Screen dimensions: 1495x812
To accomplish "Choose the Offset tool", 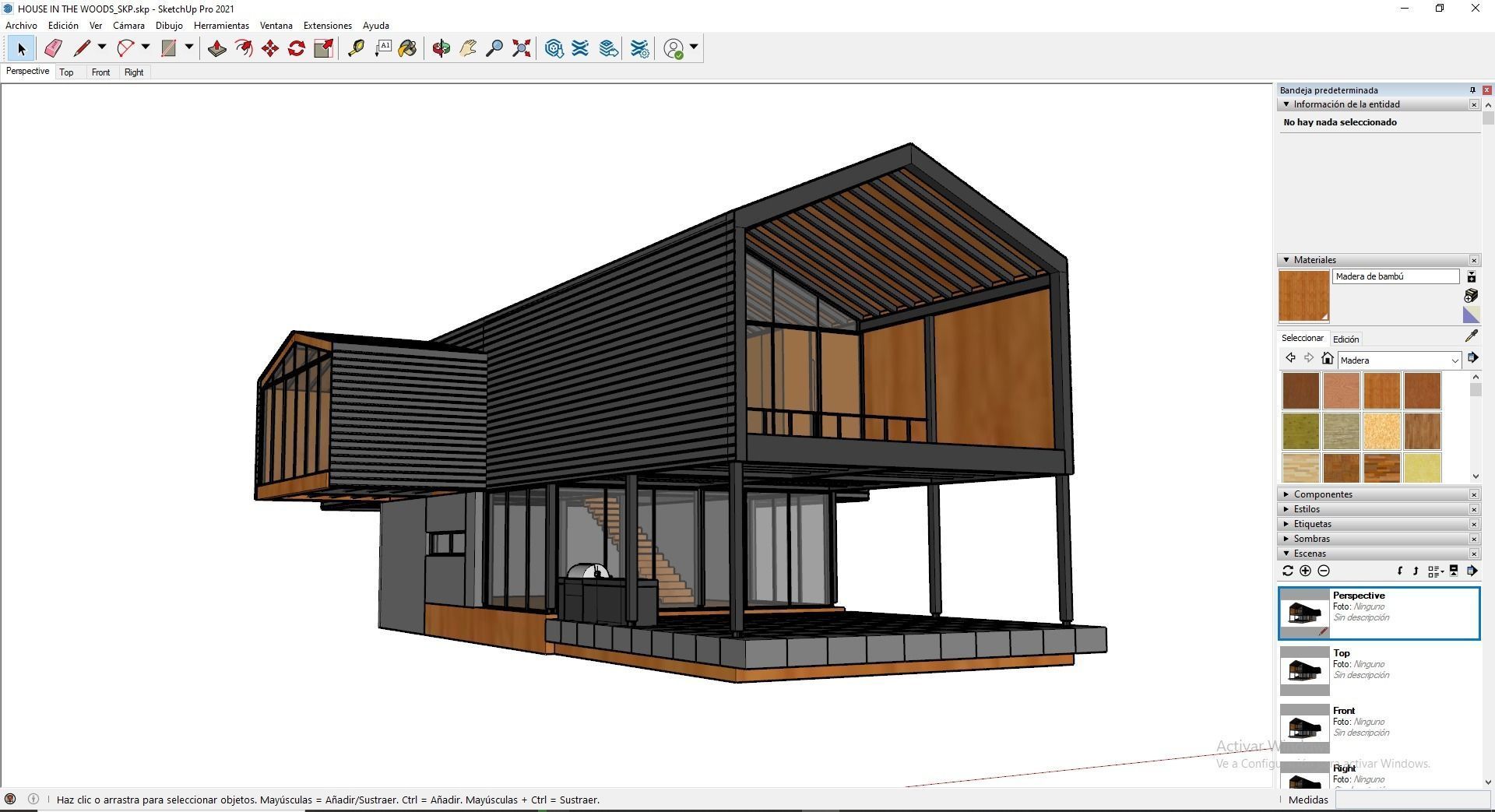I will [244, 48].
